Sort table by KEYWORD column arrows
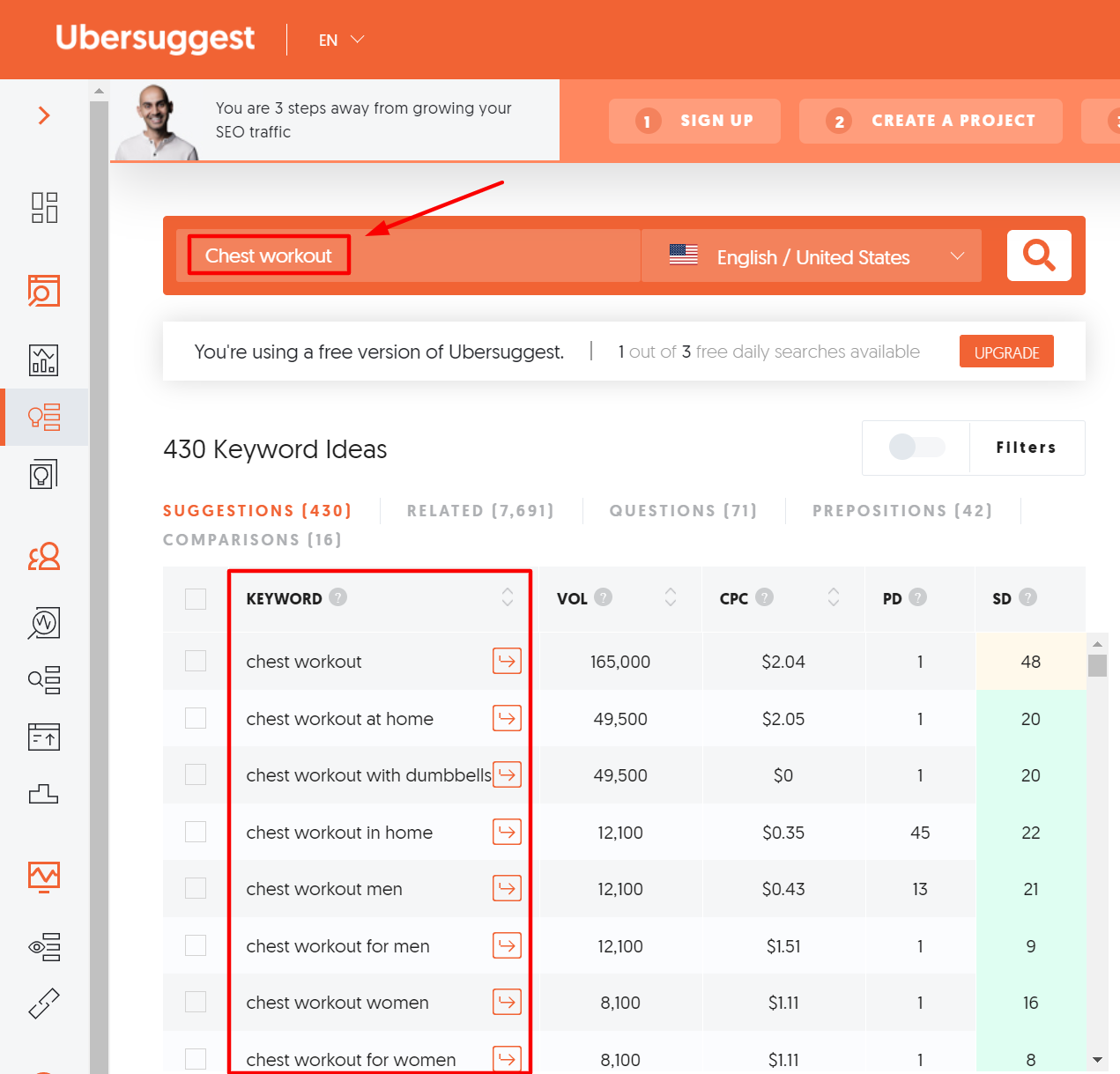Screen dimensions: 1120x1074 [508, 597]
